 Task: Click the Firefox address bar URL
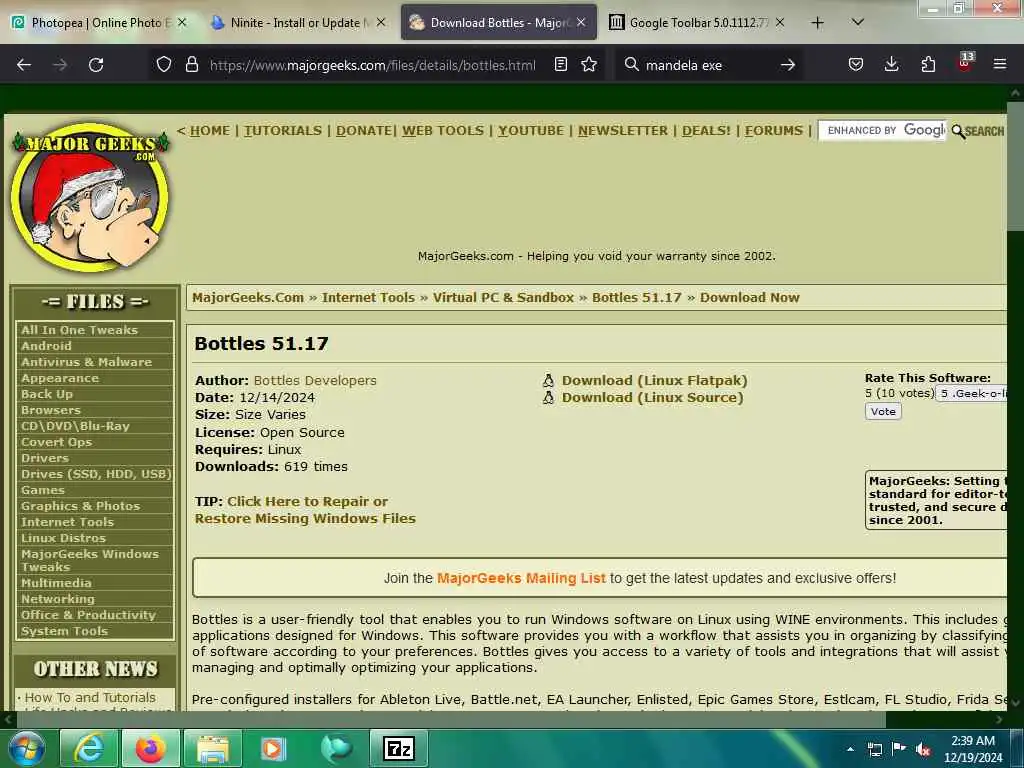[x=372, y=65]
